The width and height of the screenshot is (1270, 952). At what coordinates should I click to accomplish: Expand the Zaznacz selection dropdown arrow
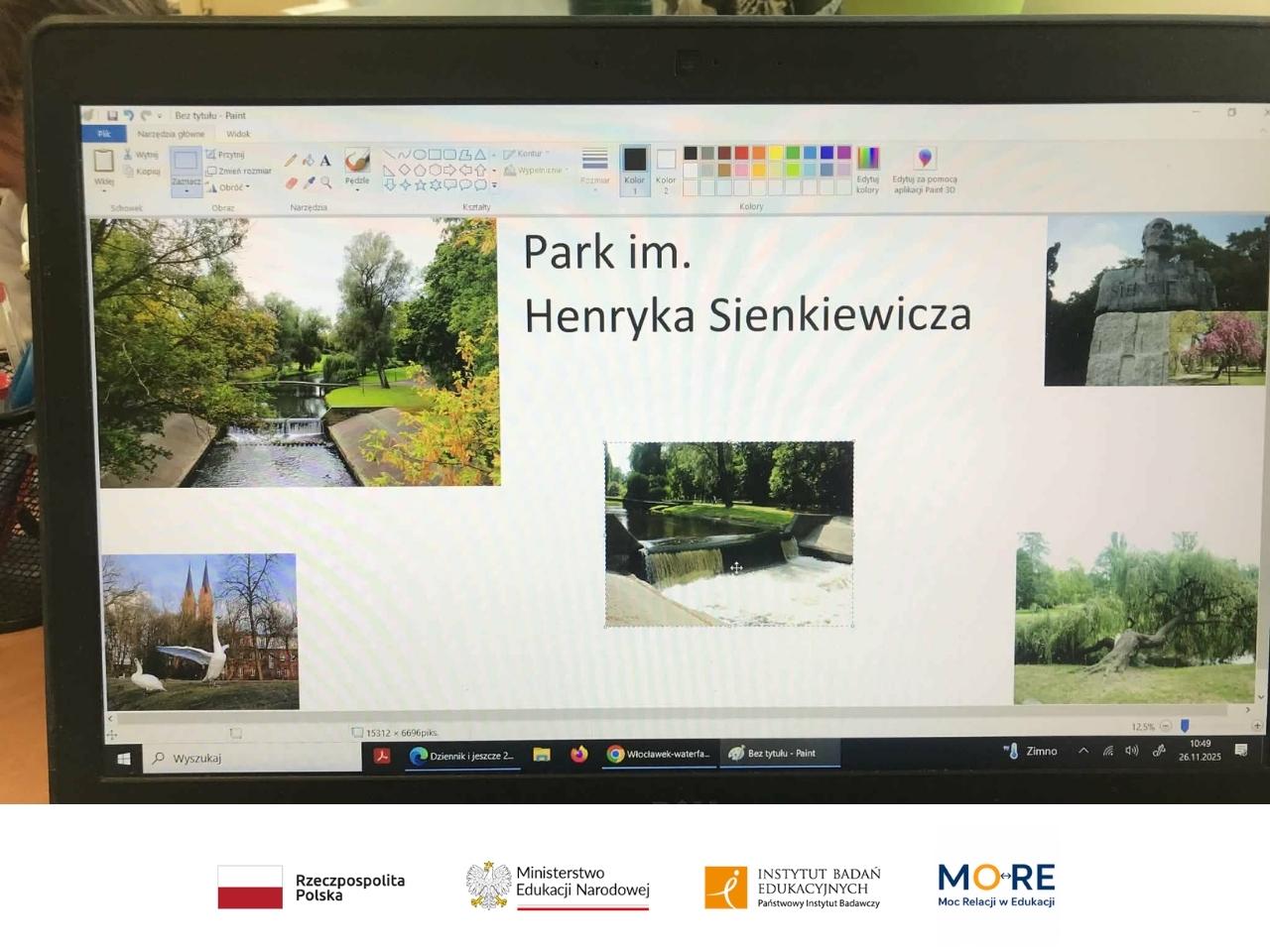click(186, 188)
